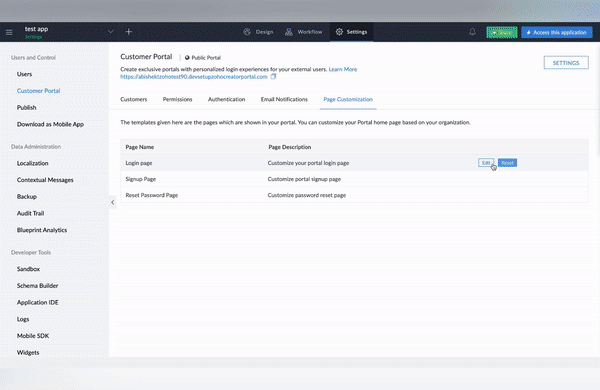Copy the portal URL with copy icon

point(273,76)
